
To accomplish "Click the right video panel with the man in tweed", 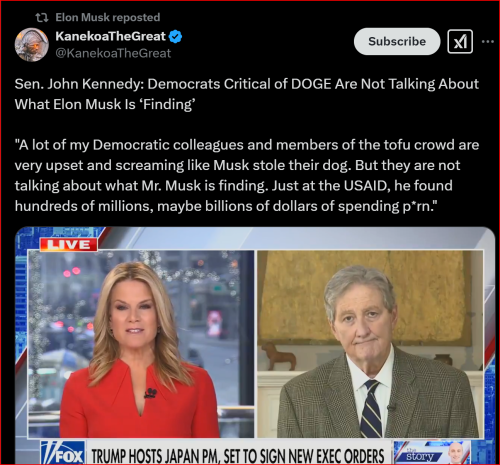I will pos(370,344).
